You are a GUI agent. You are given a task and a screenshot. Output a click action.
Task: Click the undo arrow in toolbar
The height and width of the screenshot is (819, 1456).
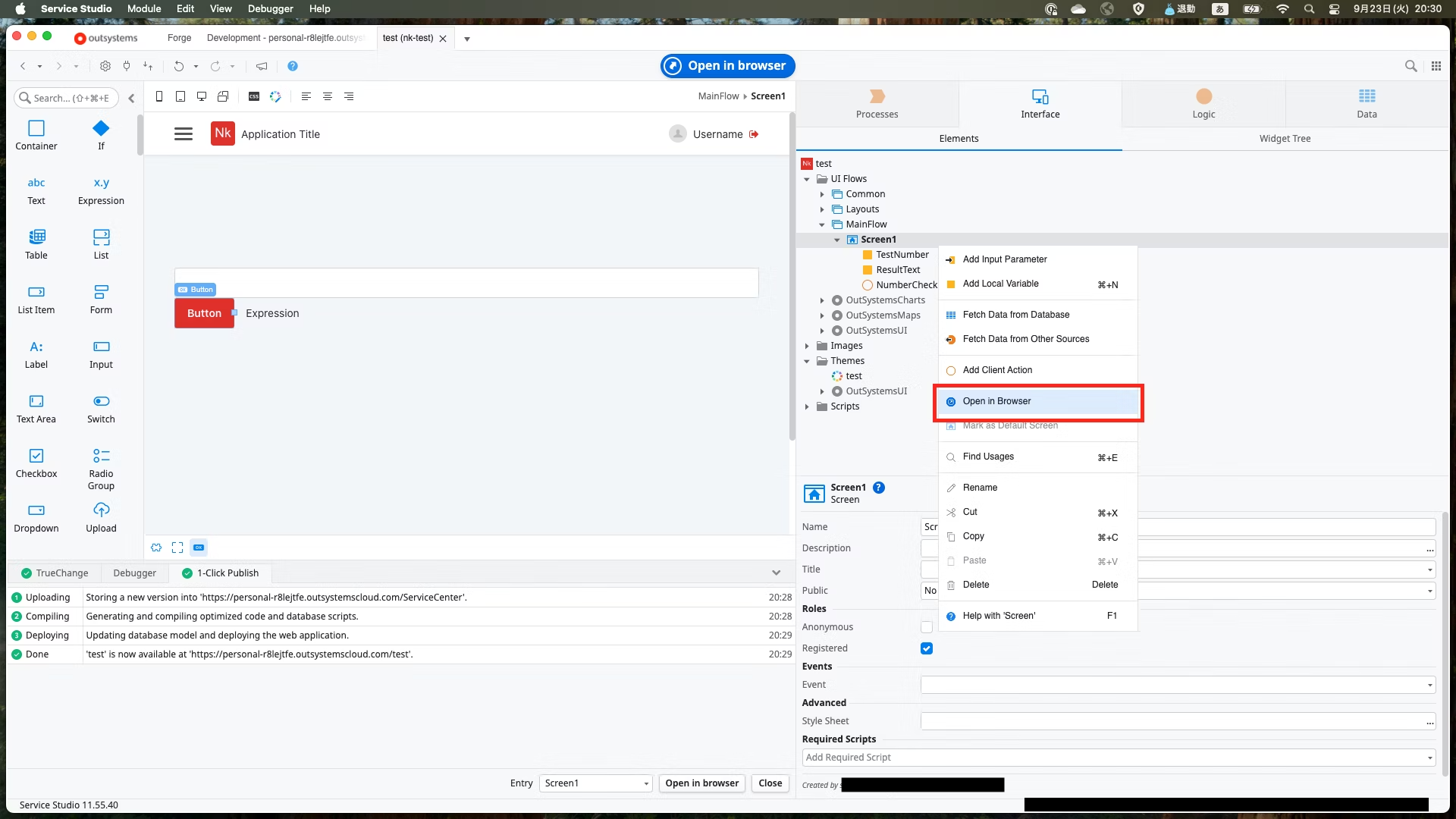click(x=178, y=66)
